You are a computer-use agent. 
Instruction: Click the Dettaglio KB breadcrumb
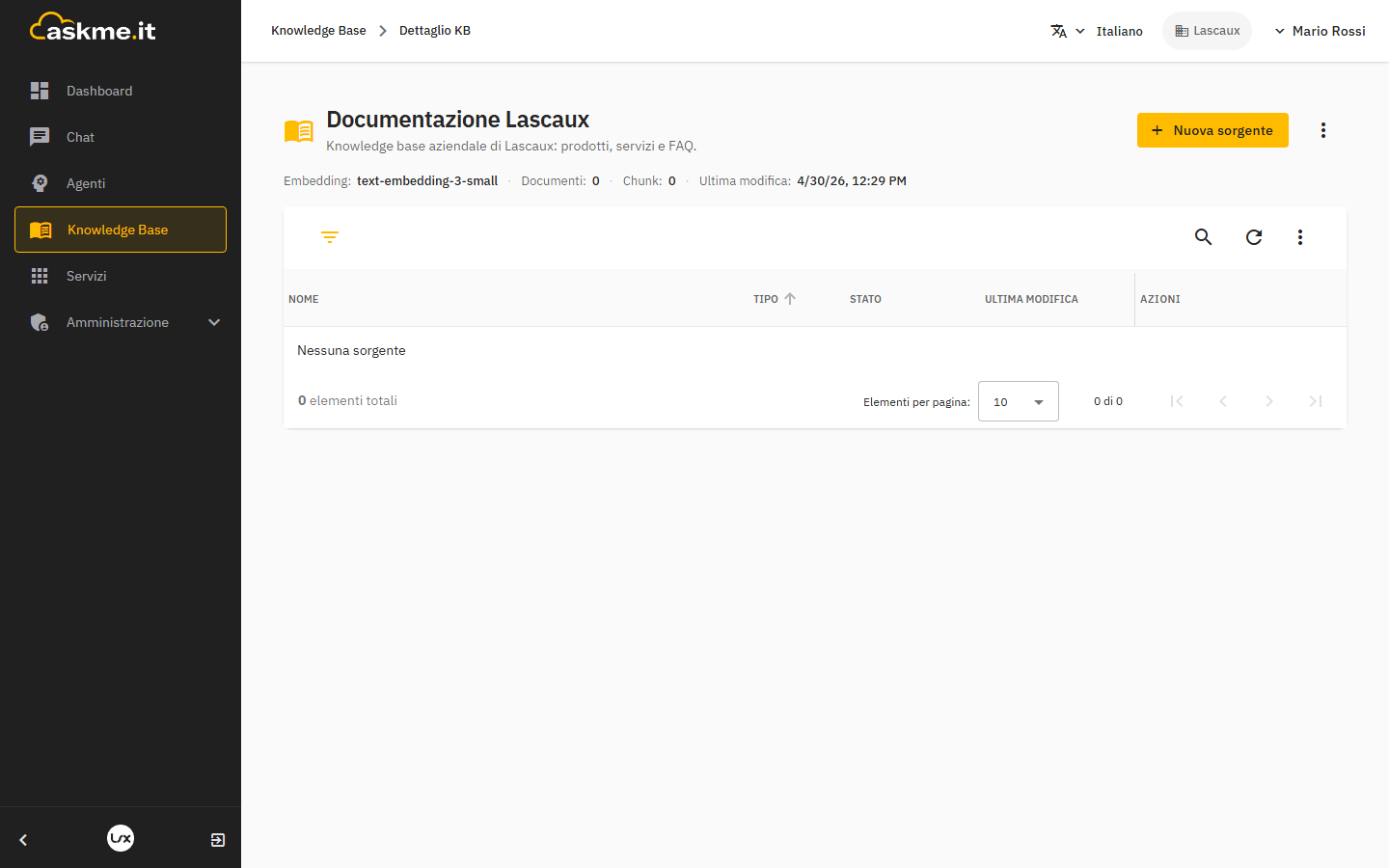[435, 31]
